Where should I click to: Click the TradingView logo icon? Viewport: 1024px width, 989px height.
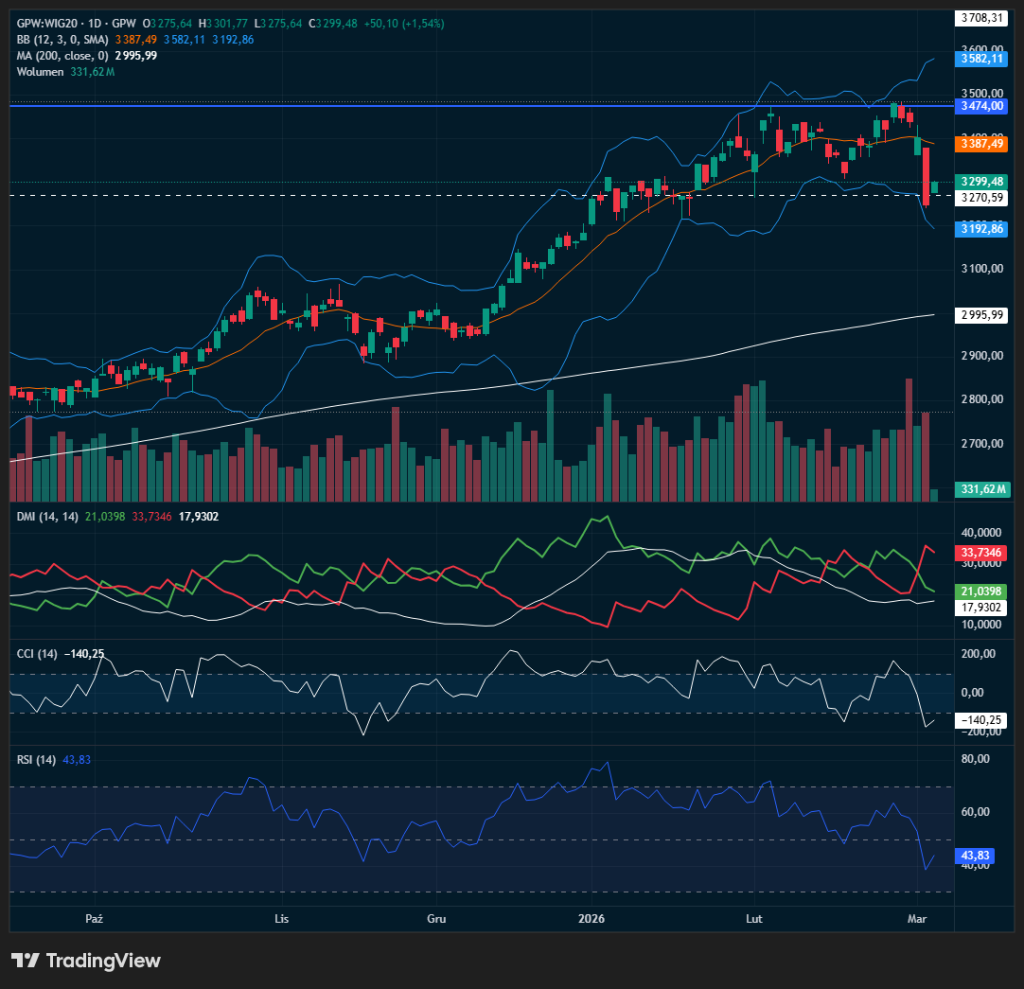click(x=25, y=960)
